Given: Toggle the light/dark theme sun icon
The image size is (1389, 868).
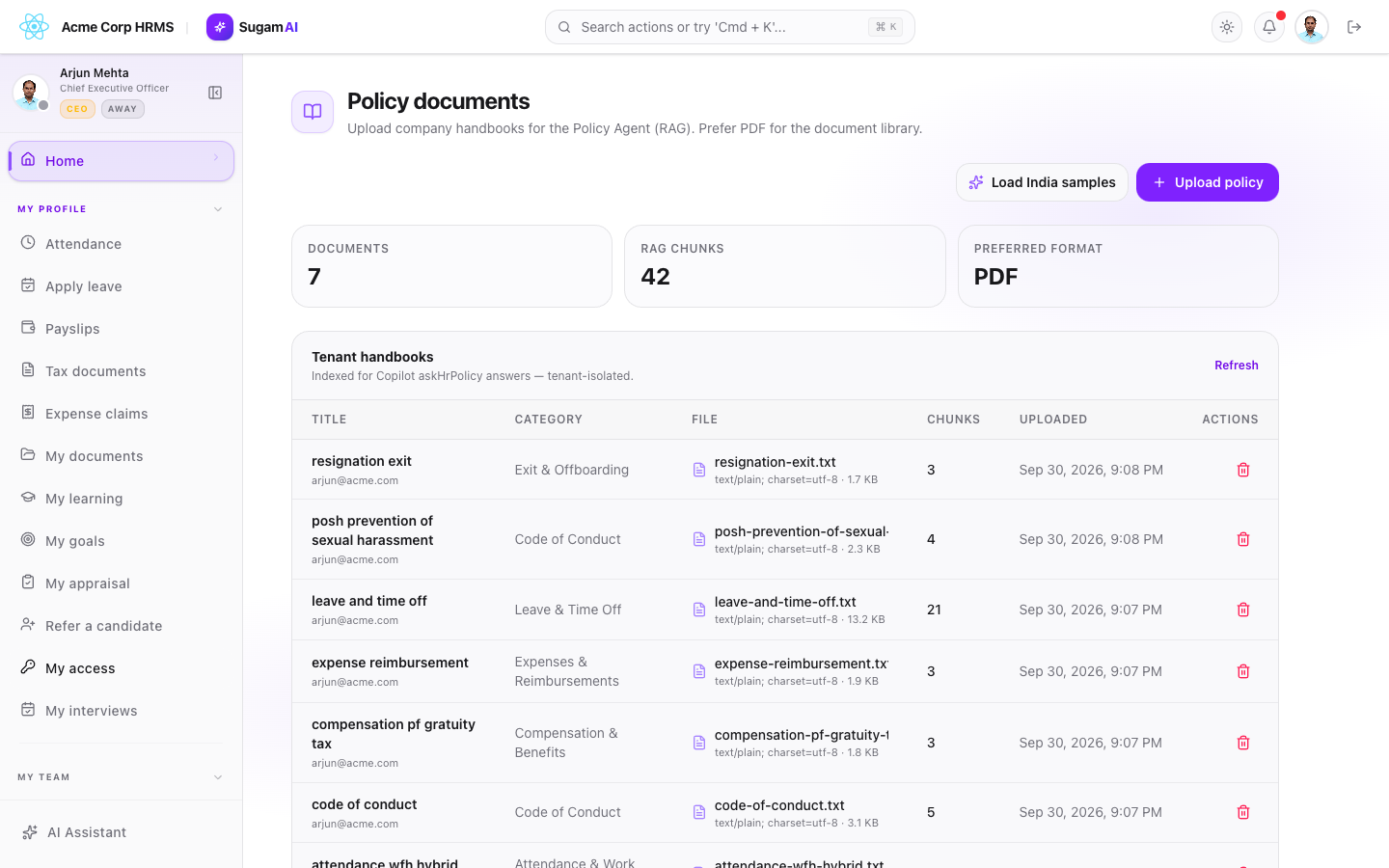Looking at the screenshot, I should pos(1227,27).
